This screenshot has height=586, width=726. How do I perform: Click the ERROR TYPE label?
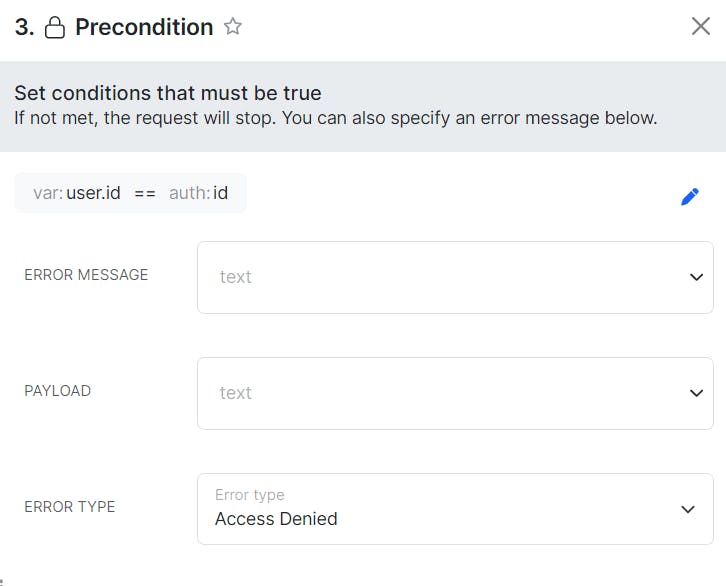(x=70, y=507)
